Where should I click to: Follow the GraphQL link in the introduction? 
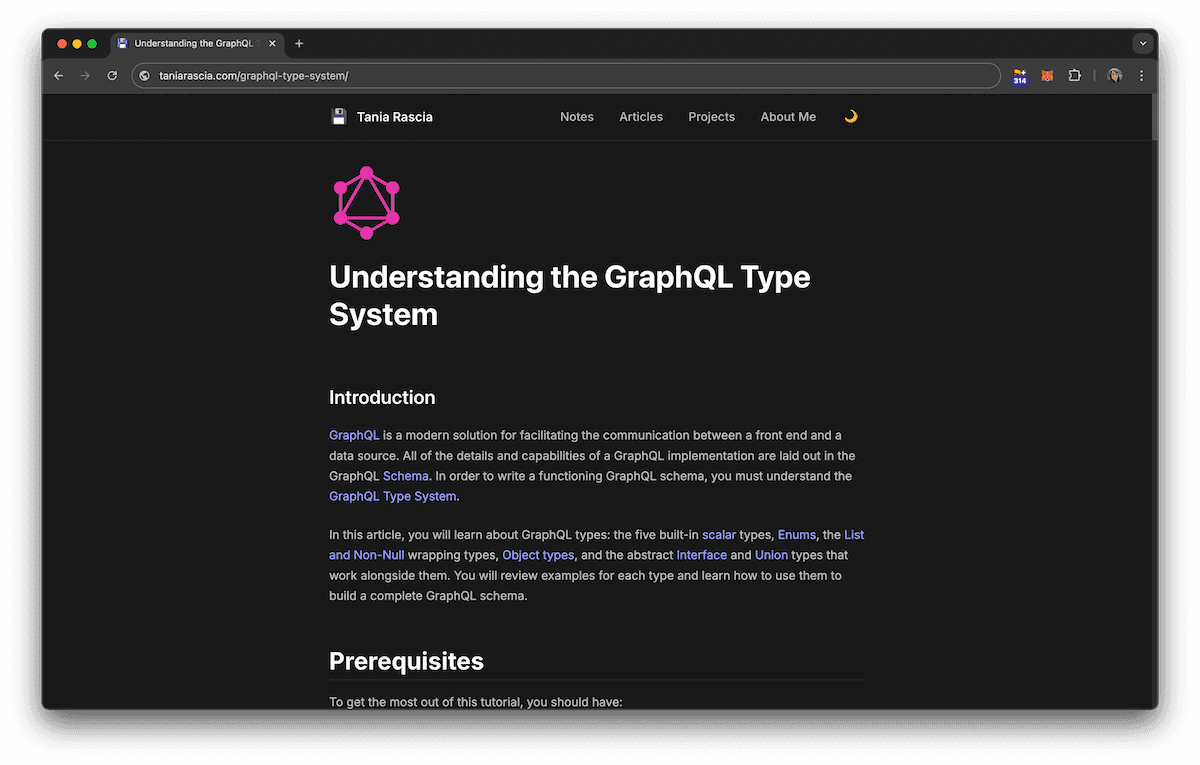click(x=354, y=435)
